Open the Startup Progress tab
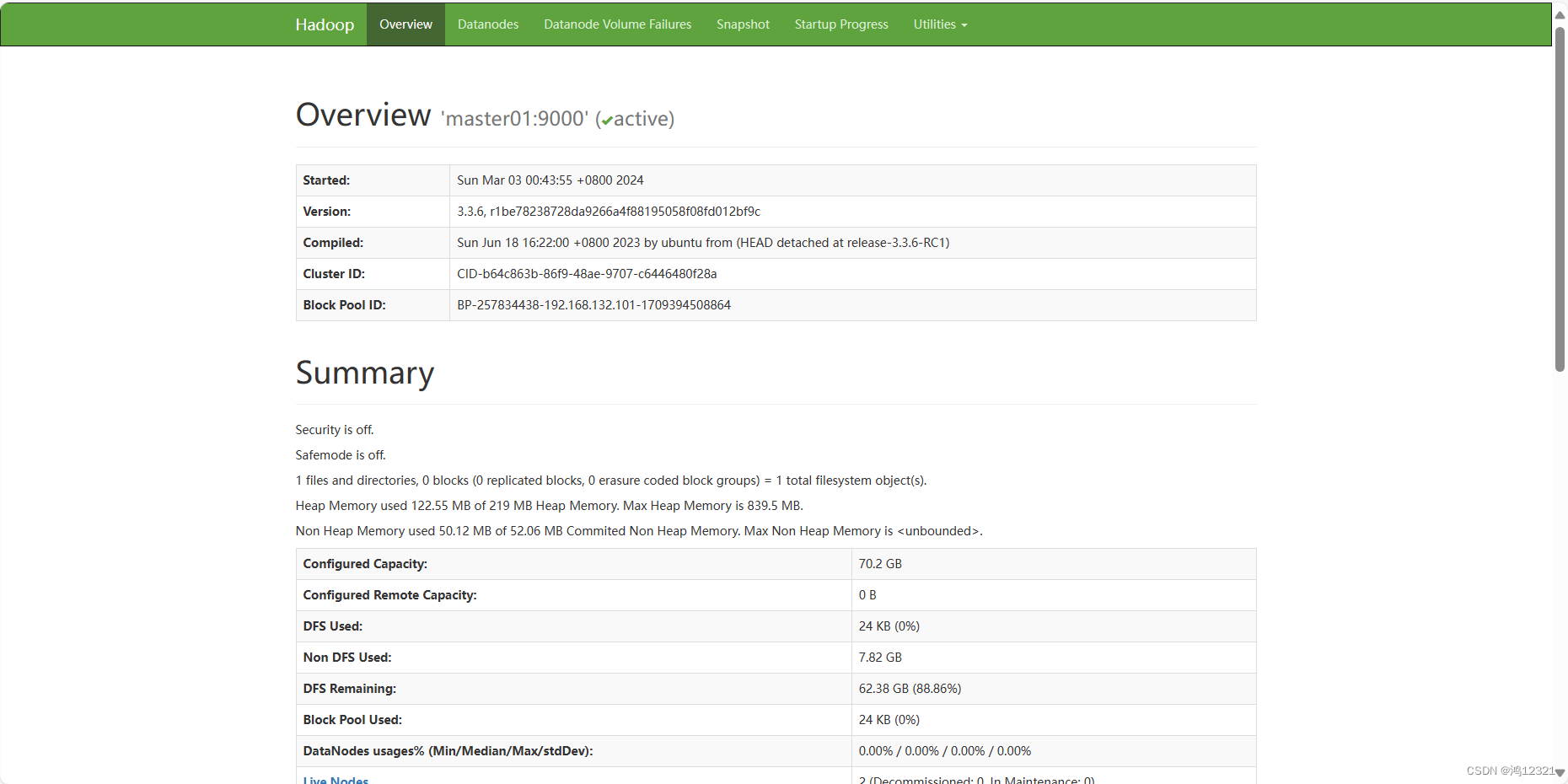The image size is (1568, 784). tap(841, 24)
